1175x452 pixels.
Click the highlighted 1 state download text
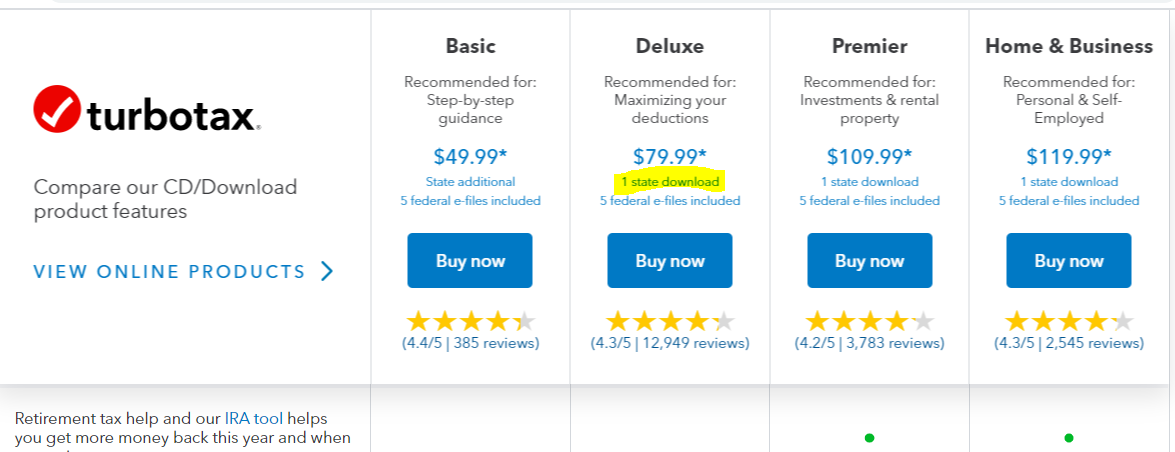click(670, 182)
